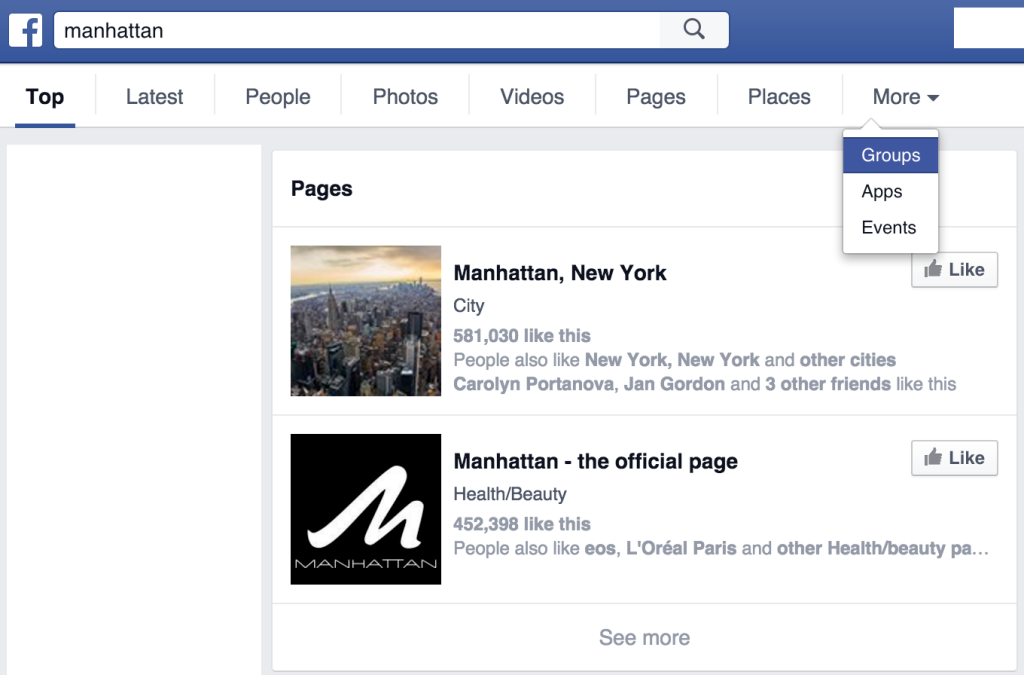Like the Manhattan, New York page

954,270
